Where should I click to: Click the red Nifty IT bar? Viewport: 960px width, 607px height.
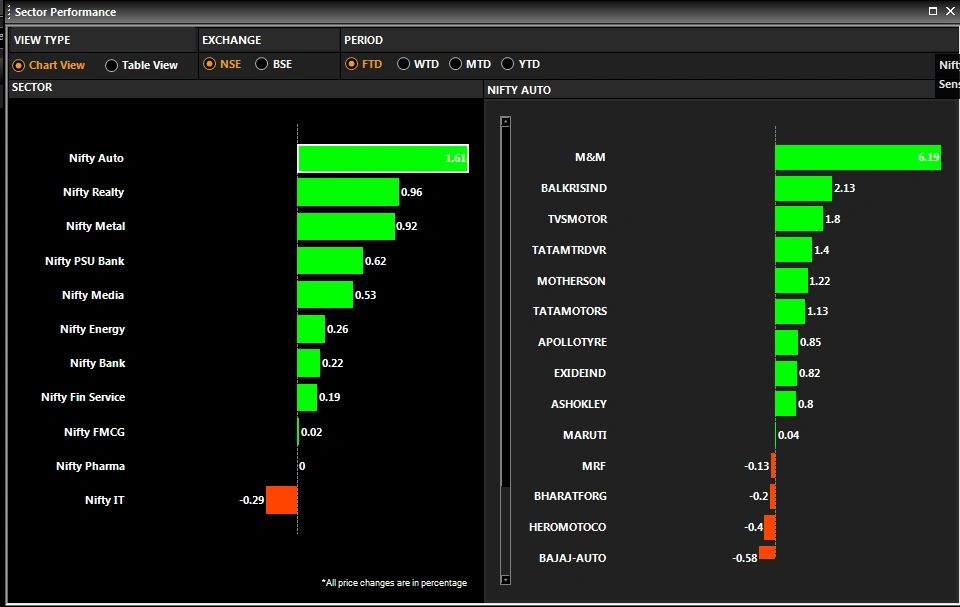coord(281,500)
